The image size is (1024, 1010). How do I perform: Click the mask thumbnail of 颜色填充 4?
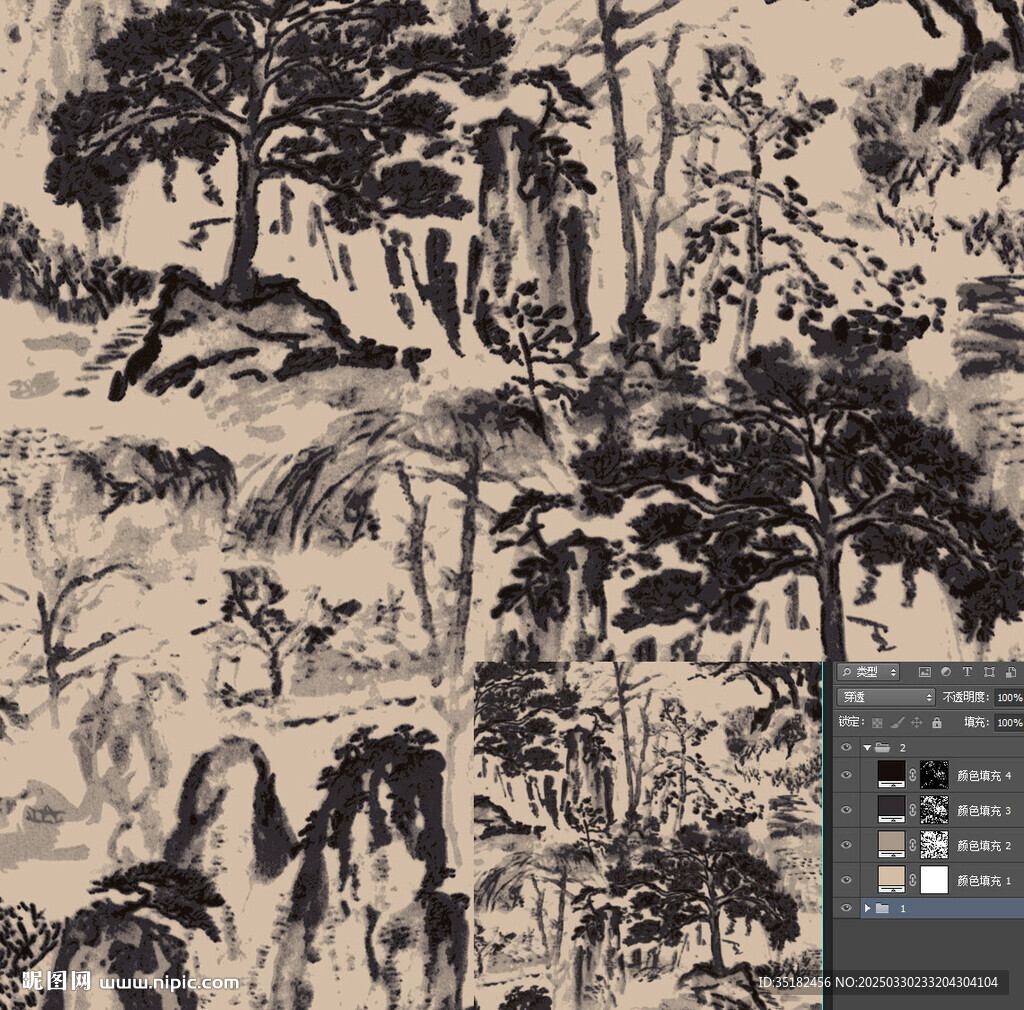(934, 775)
